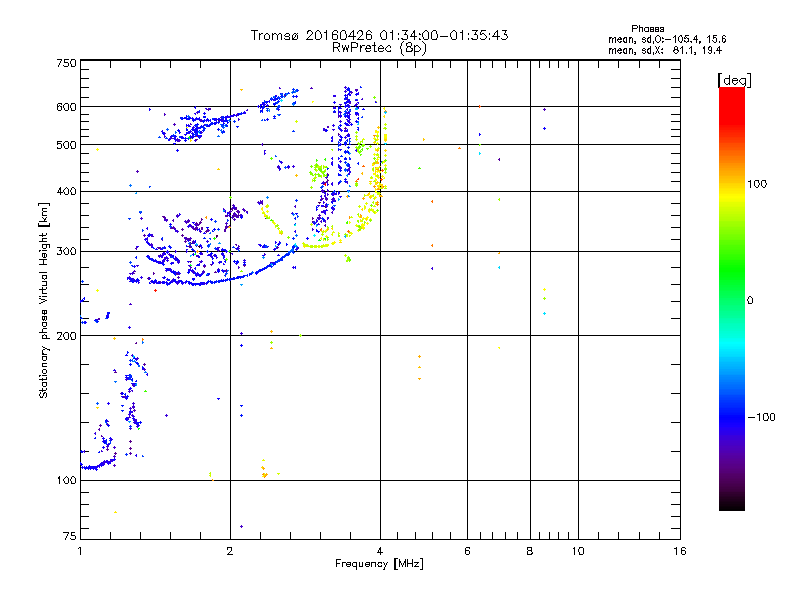The image size is (800, 600).
Task: Click the y-axis label 'Stationary phase Virtual Height [km]'
Action: pos(44,300)
